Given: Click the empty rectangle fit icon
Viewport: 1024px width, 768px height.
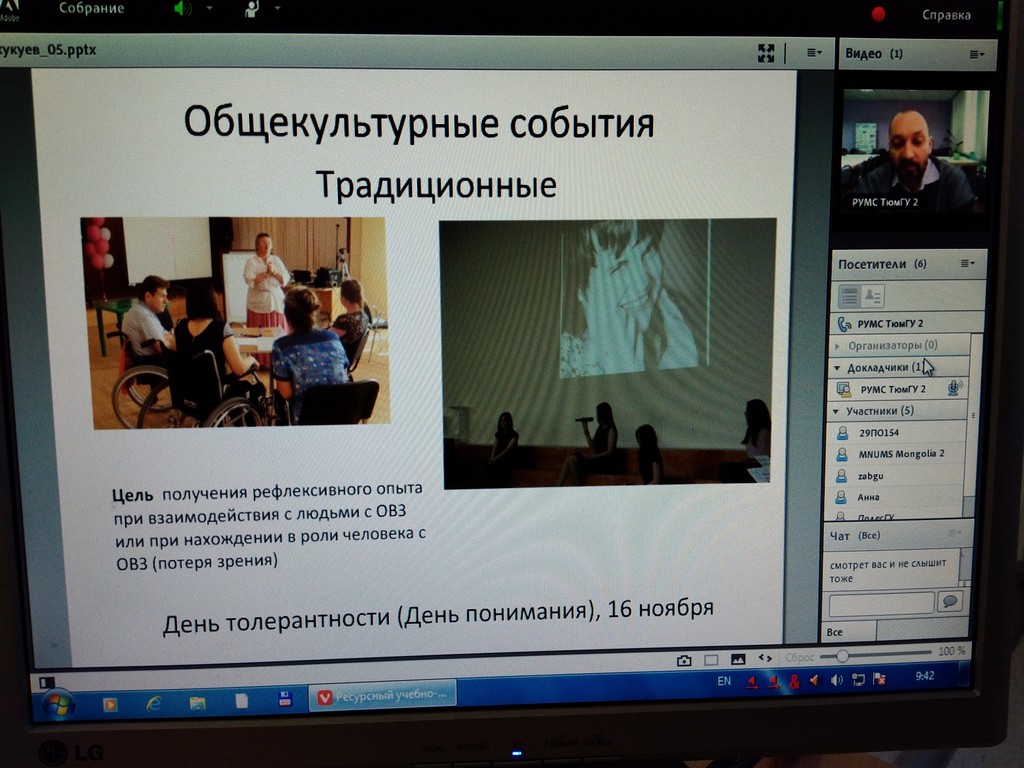Looking at the screenshot, I should coord(711,660).
